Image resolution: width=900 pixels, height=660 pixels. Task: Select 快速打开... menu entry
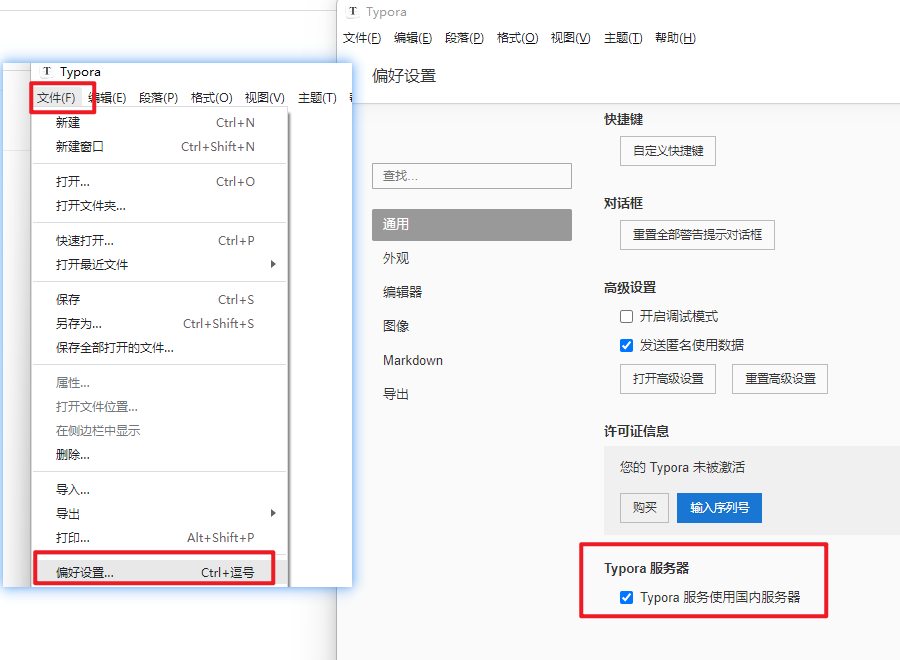[160, 240]
